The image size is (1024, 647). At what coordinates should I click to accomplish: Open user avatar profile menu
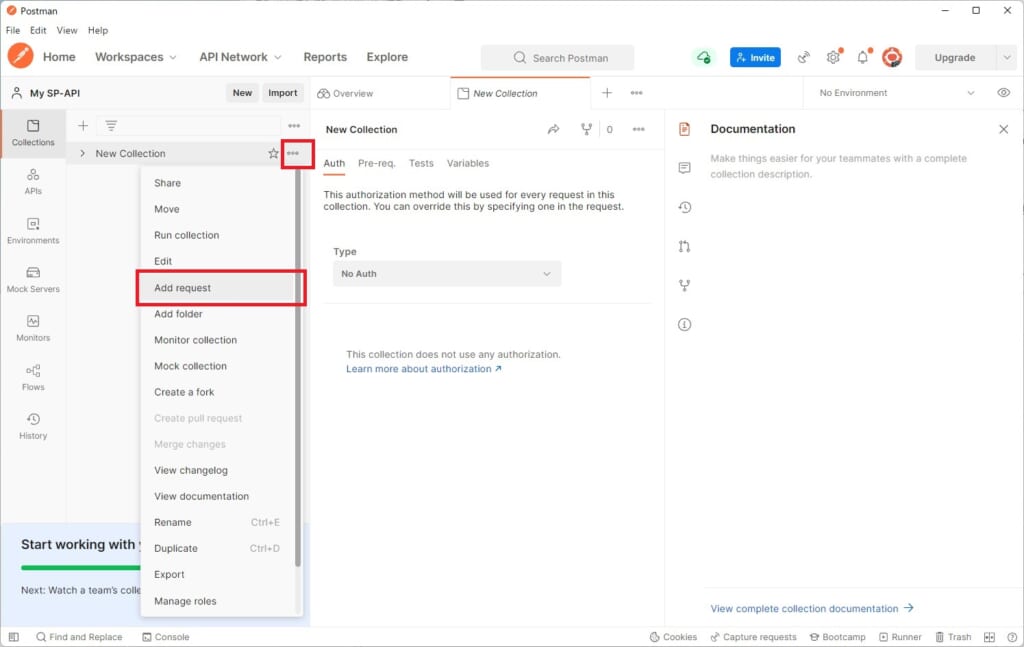pos(892,57)
